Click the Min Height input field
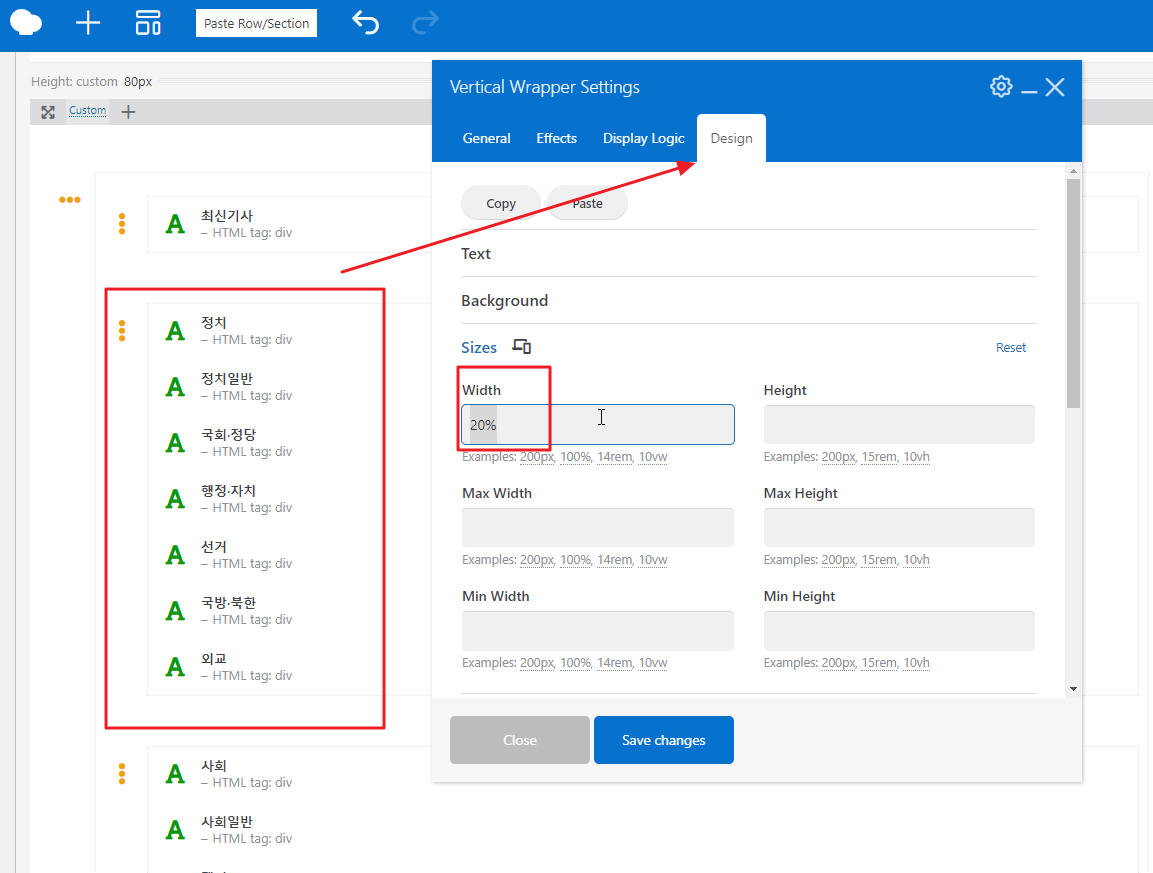This screenshot has height=873, width=1153. click(899, 630)
